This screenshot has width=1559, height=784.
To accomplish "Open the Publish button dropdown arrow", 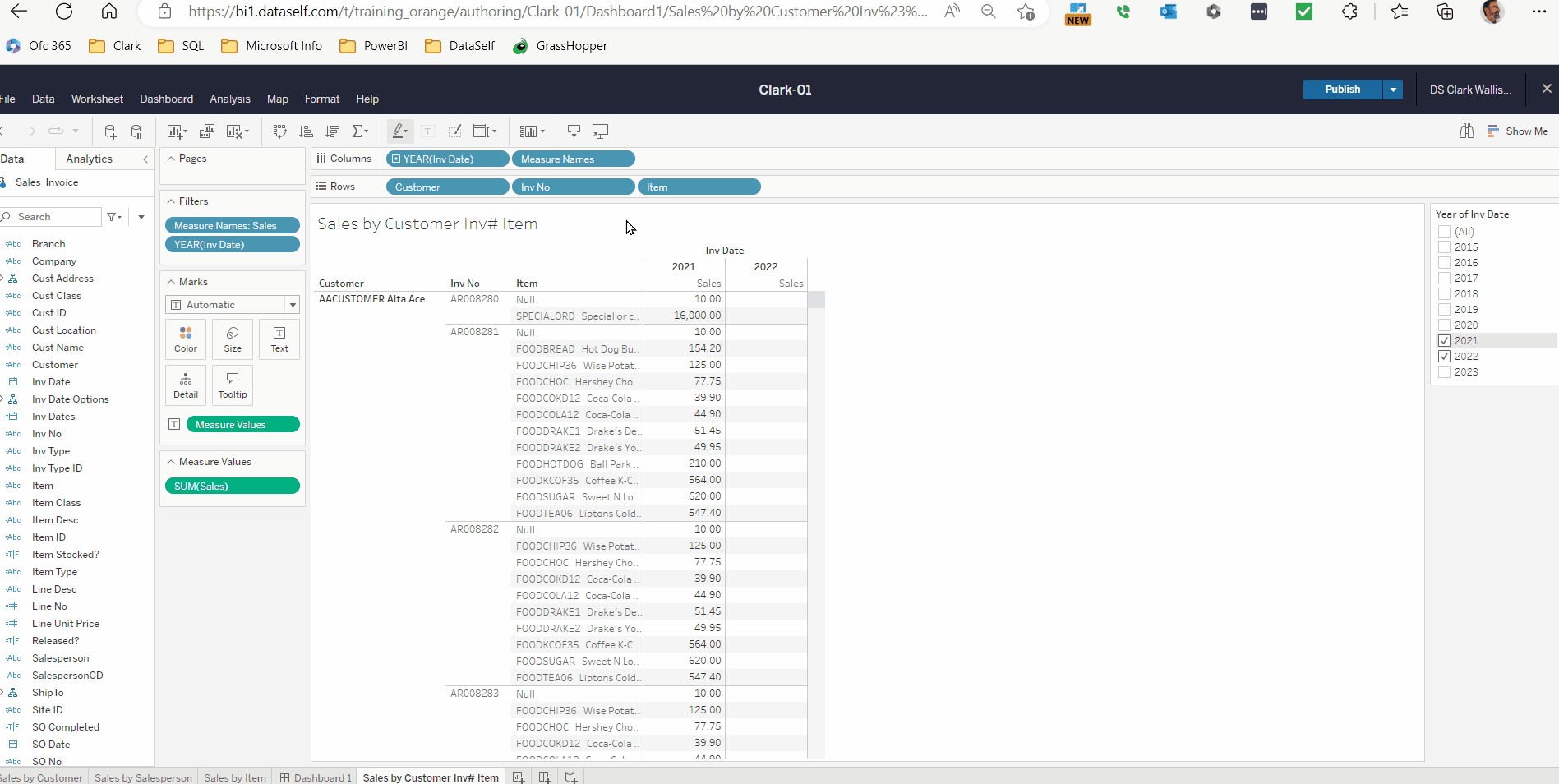I will point(1393,90).
